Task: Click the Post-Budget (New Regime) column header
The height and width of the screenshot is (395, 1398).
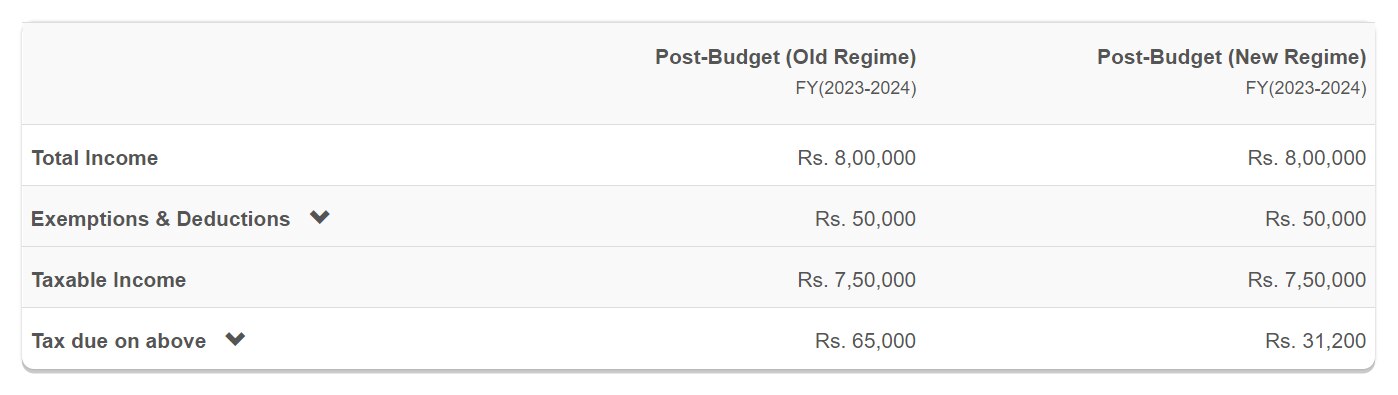Action: [1231, 56]
